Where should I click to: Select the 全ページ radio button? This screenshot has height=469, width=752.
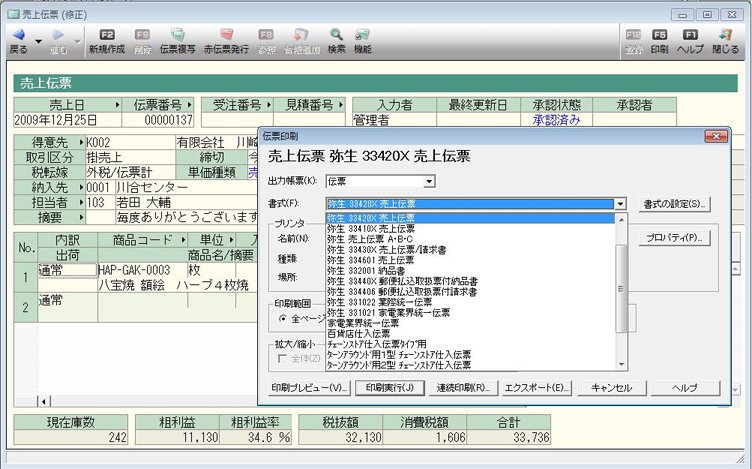[x=282, y=318]
